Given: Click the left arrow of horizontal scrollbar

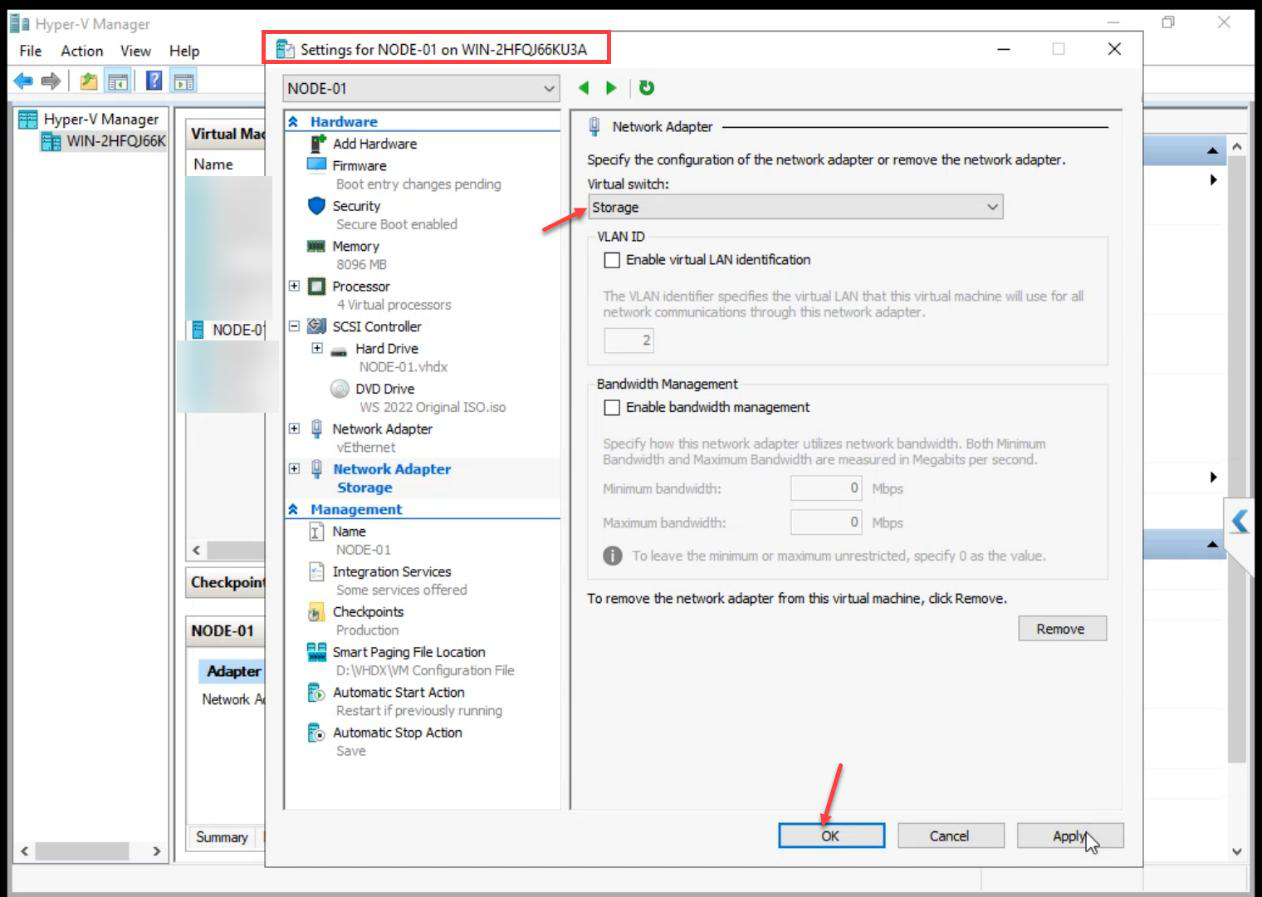Looking at the screenshot, I should point(196,550).
